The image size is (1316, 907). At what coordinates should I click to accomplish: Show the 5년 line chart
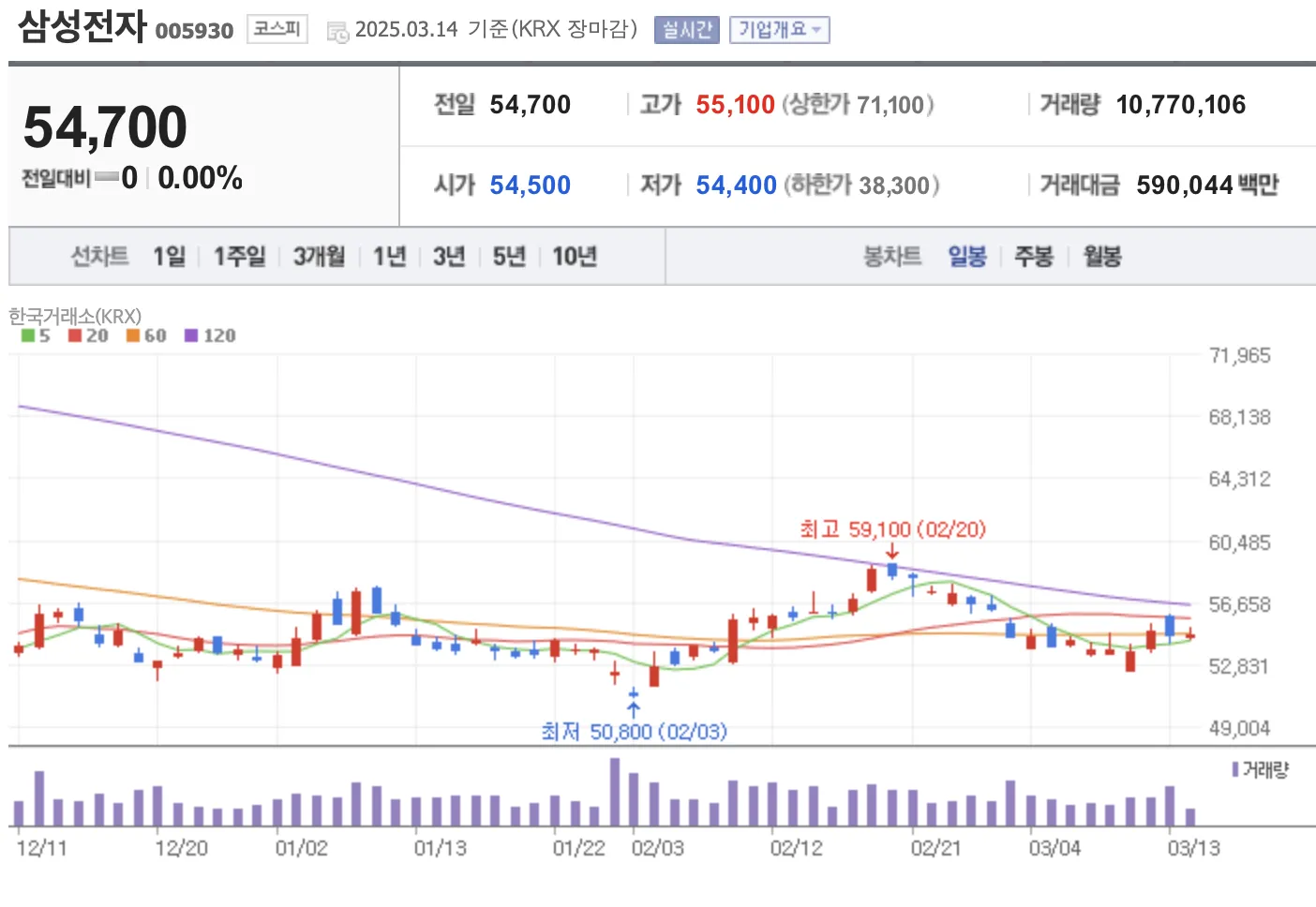pos(509,256)
